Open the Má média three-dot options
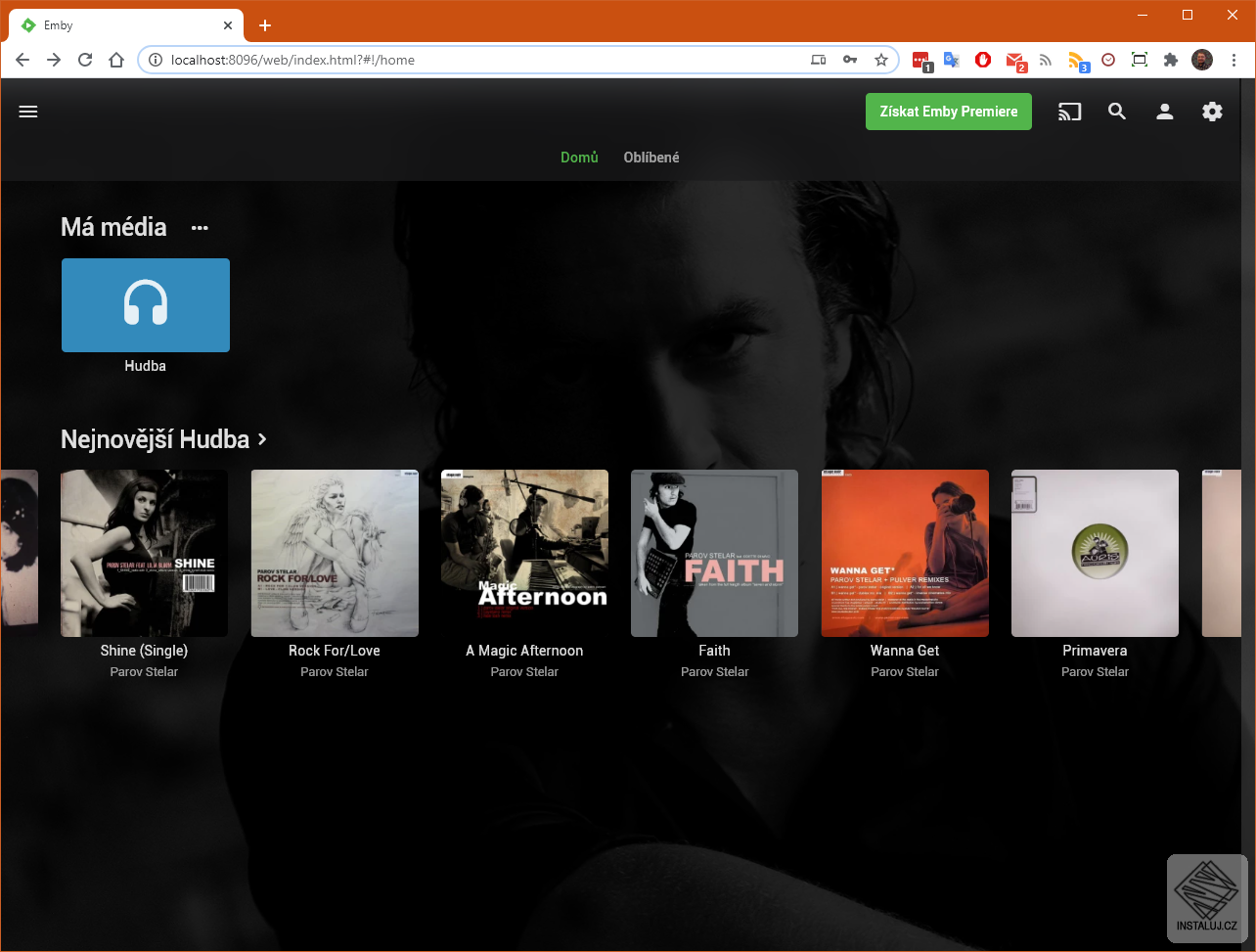The image size is (1256, 952). click(x=200, y=228)
